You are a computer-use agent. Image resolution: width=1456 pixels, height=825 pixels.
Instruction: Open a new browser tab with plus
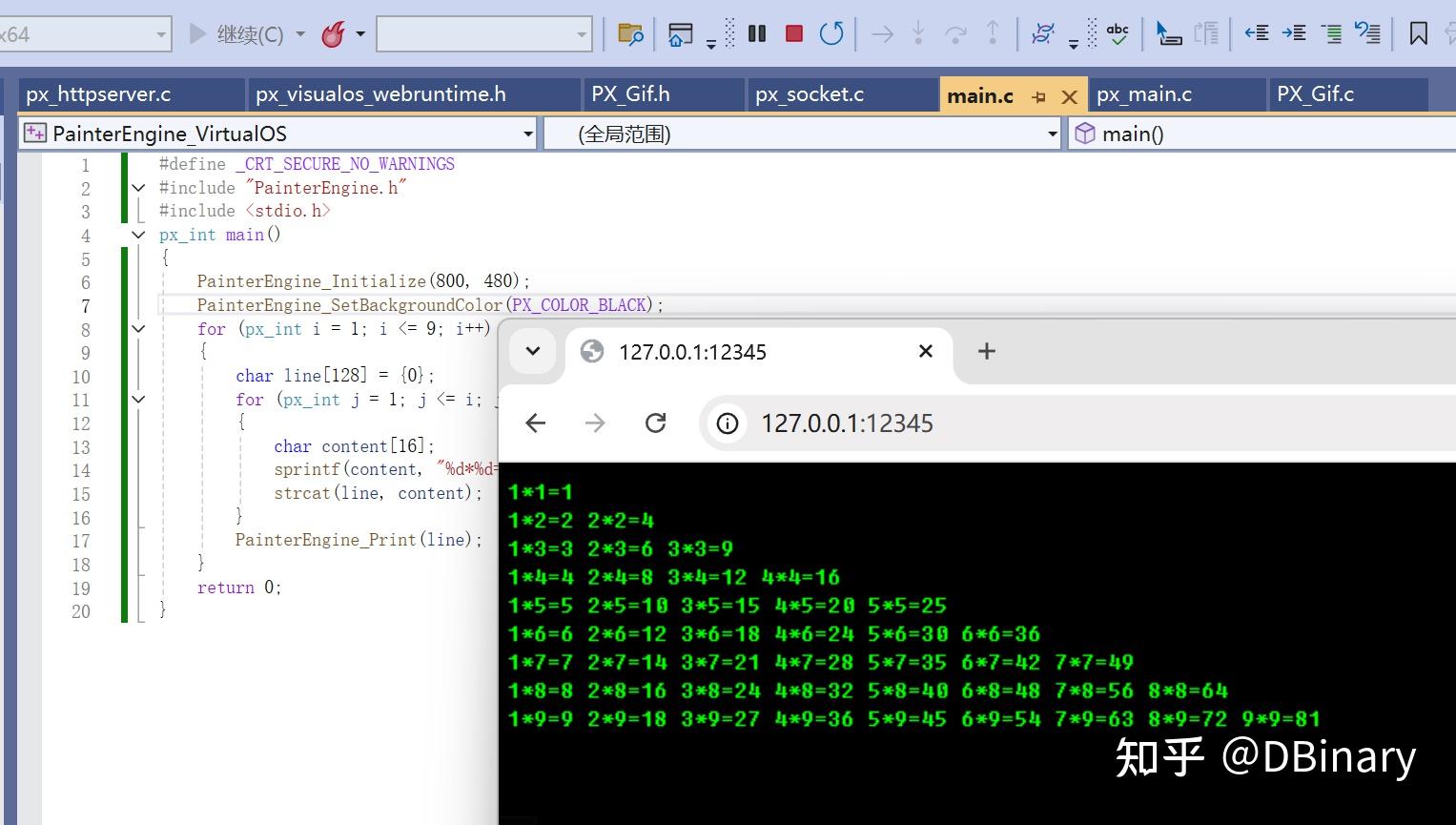(x=987, y=351)
